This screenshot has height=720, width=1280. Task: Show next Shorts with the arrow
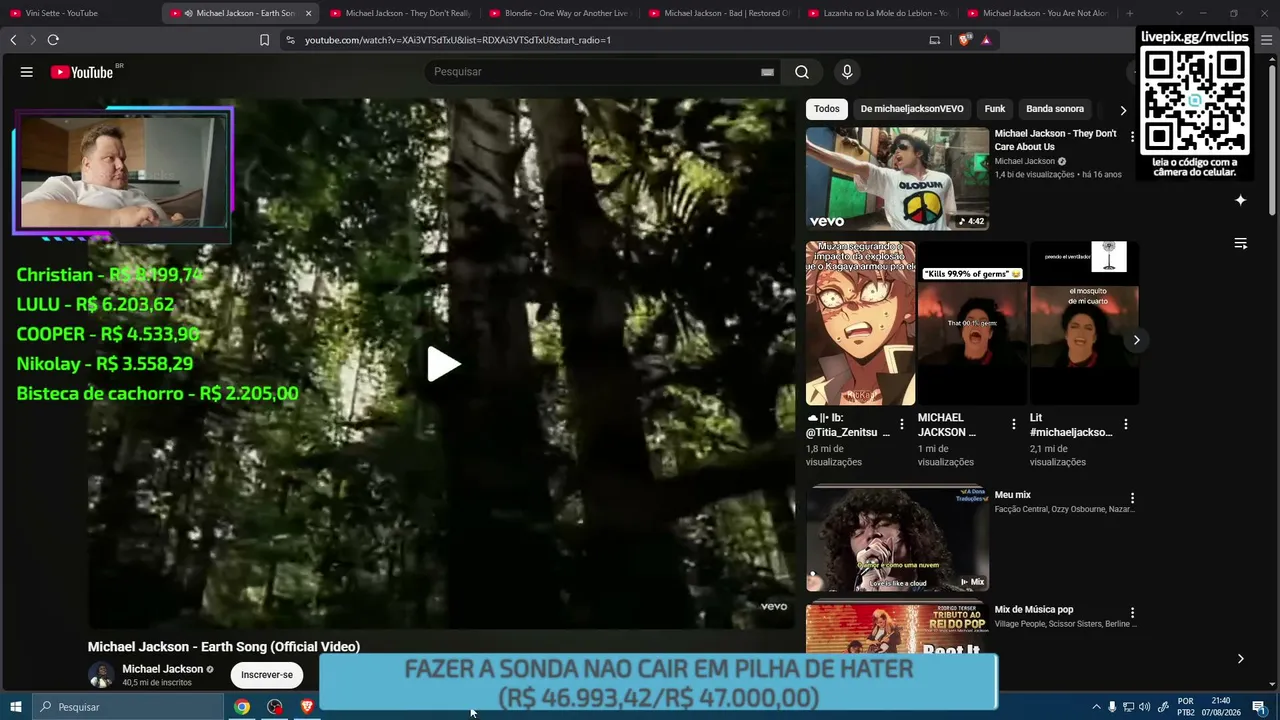(1136, 340)
